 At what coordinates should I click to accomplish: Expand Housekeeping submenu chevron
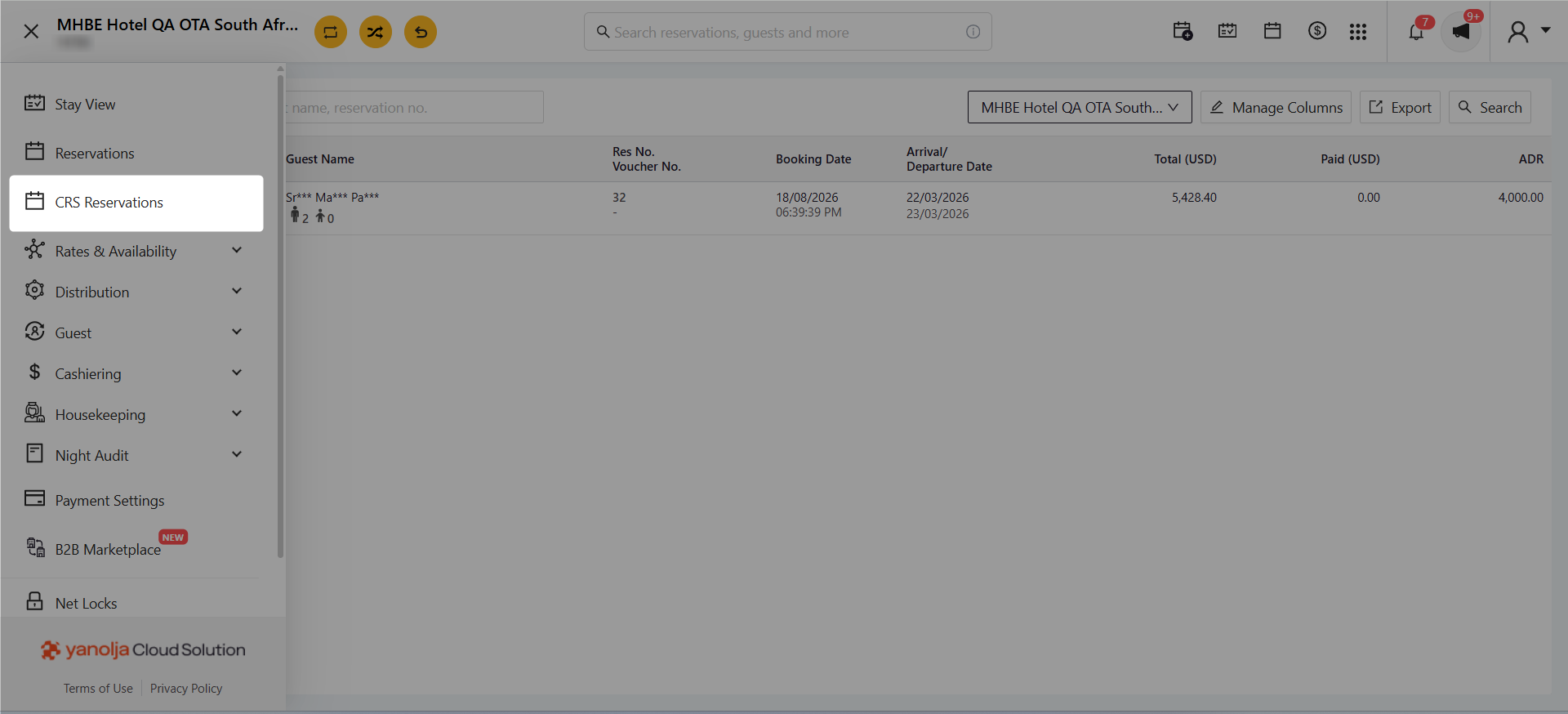click(x=237, y=413)
